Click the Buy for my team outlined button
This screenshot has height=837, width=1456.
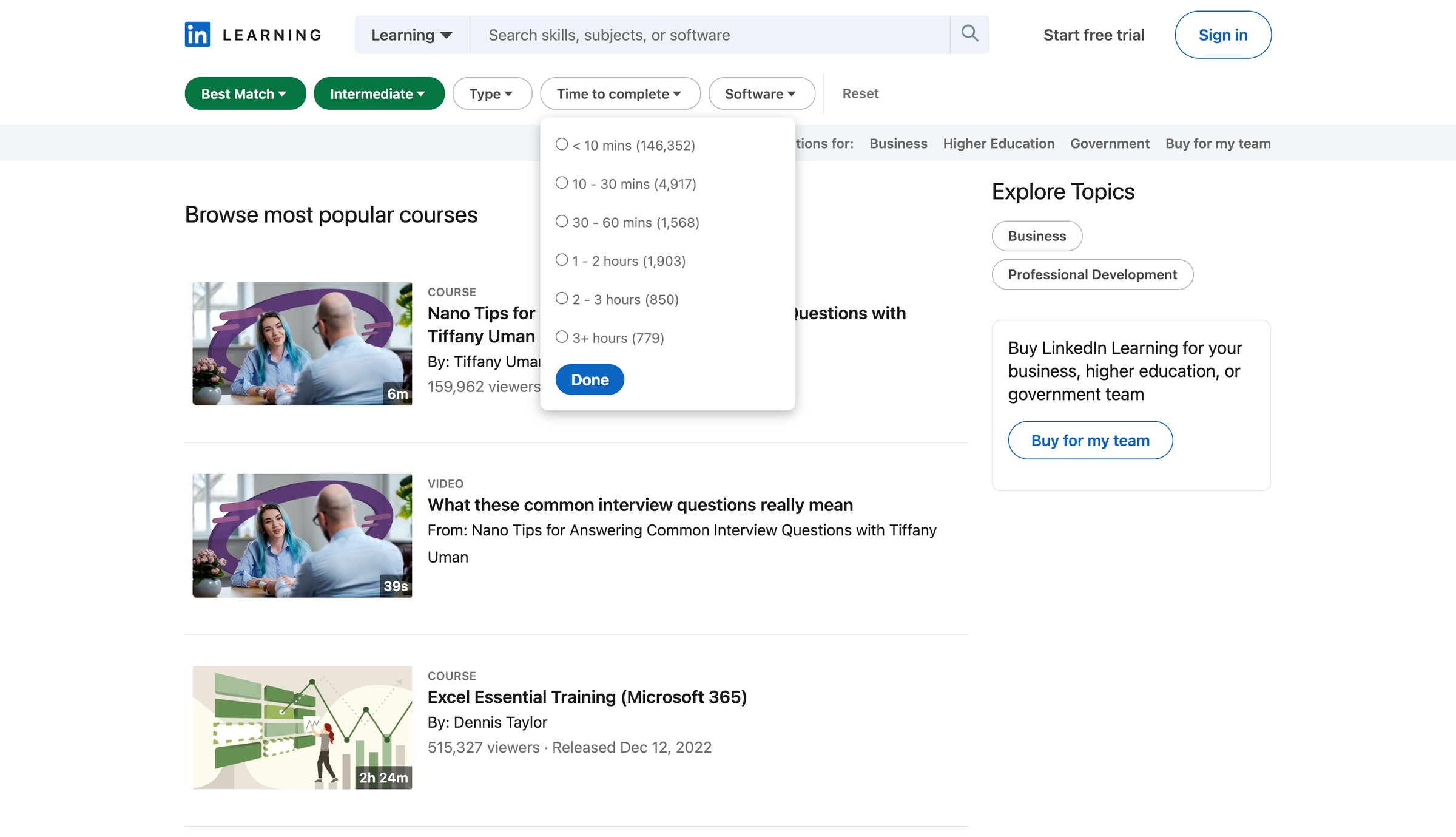(x=1090, y=440)
